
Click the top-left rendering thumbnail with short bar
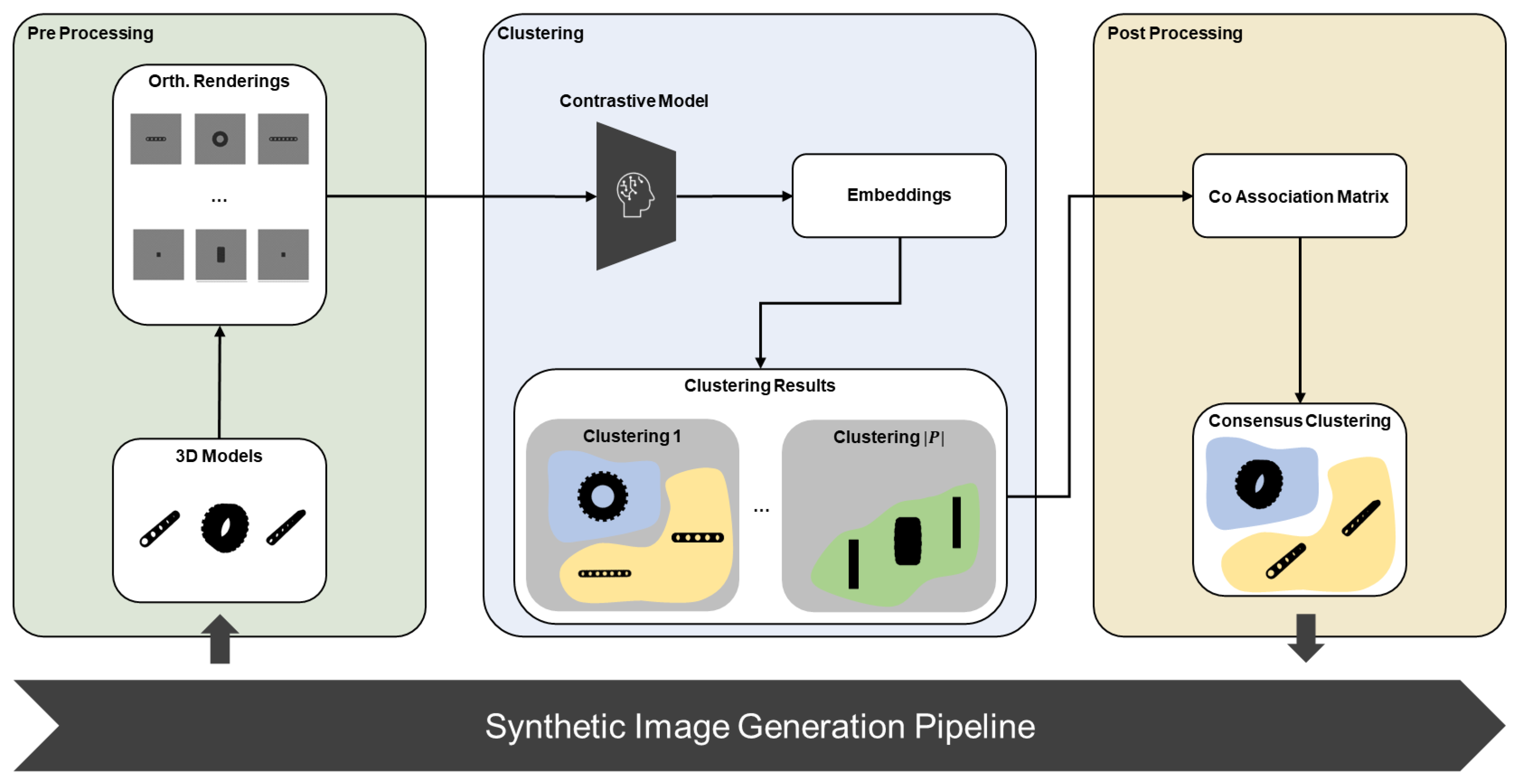156,139
